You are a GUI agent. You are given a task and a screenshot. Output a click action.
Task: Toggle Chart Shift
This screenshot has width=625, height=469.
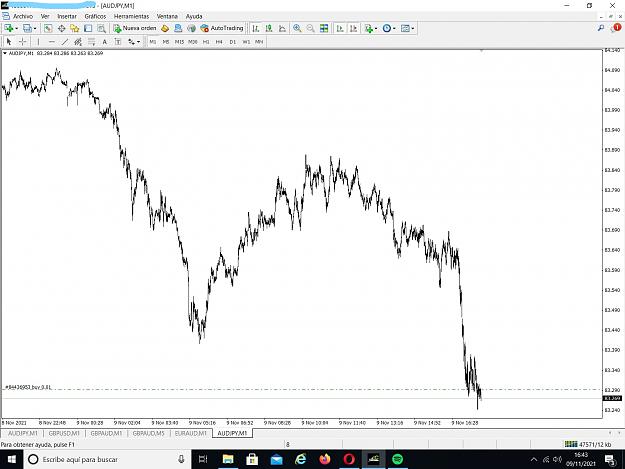(x=353, y=28)
